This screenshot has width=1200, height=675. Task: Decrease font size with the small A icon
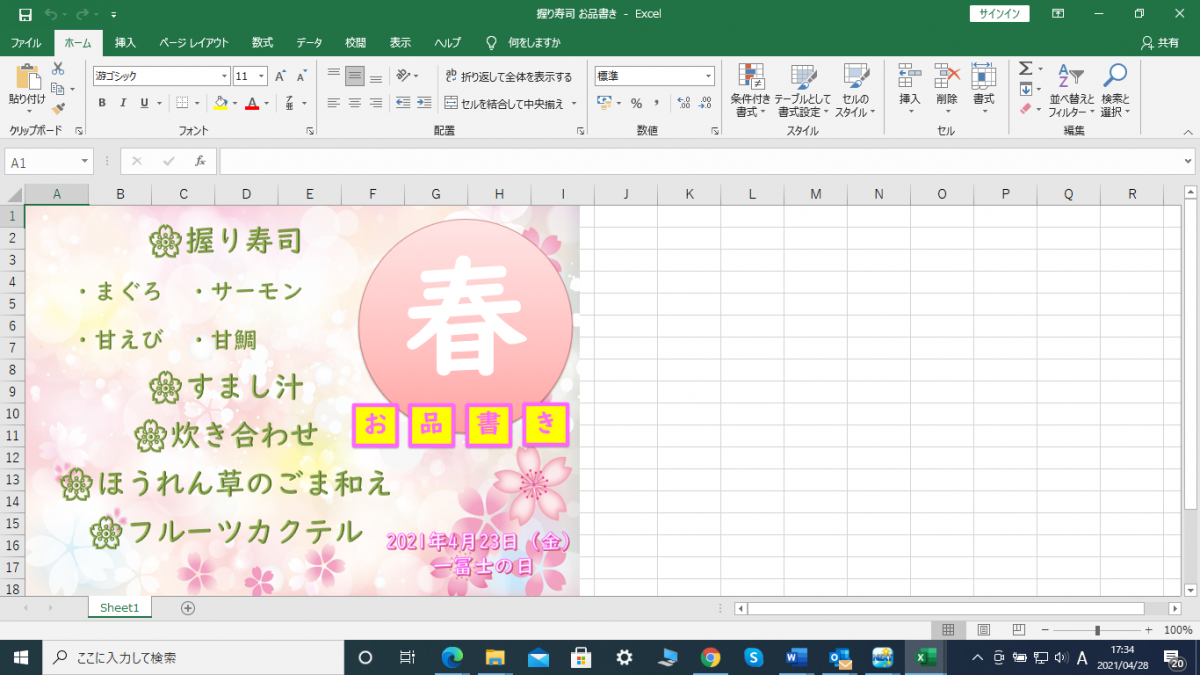click(x=301, y=76)
